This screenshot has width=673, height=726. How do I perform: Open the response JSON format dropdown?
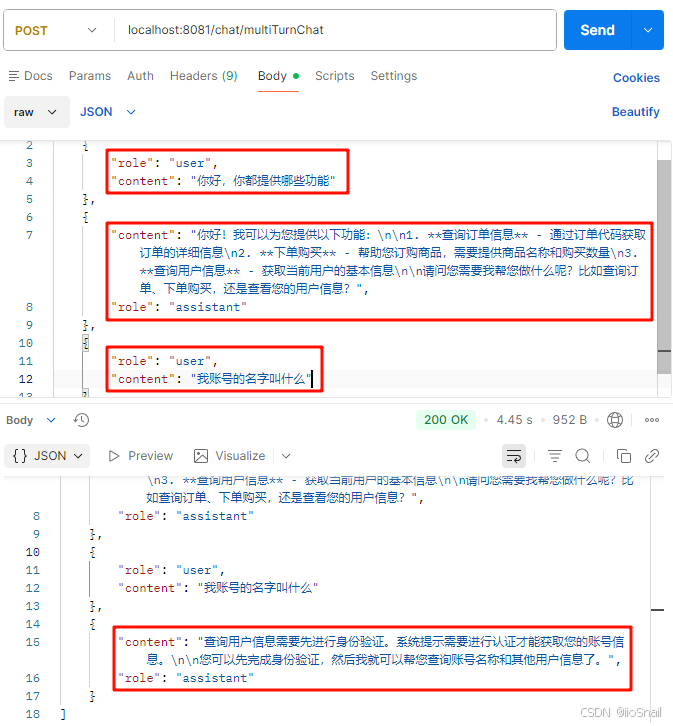[x=47, y=456]
